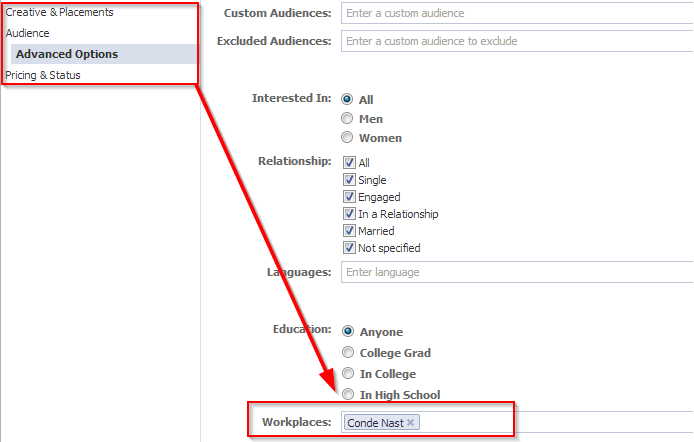Select College Grad for Education

pos(348,352)
